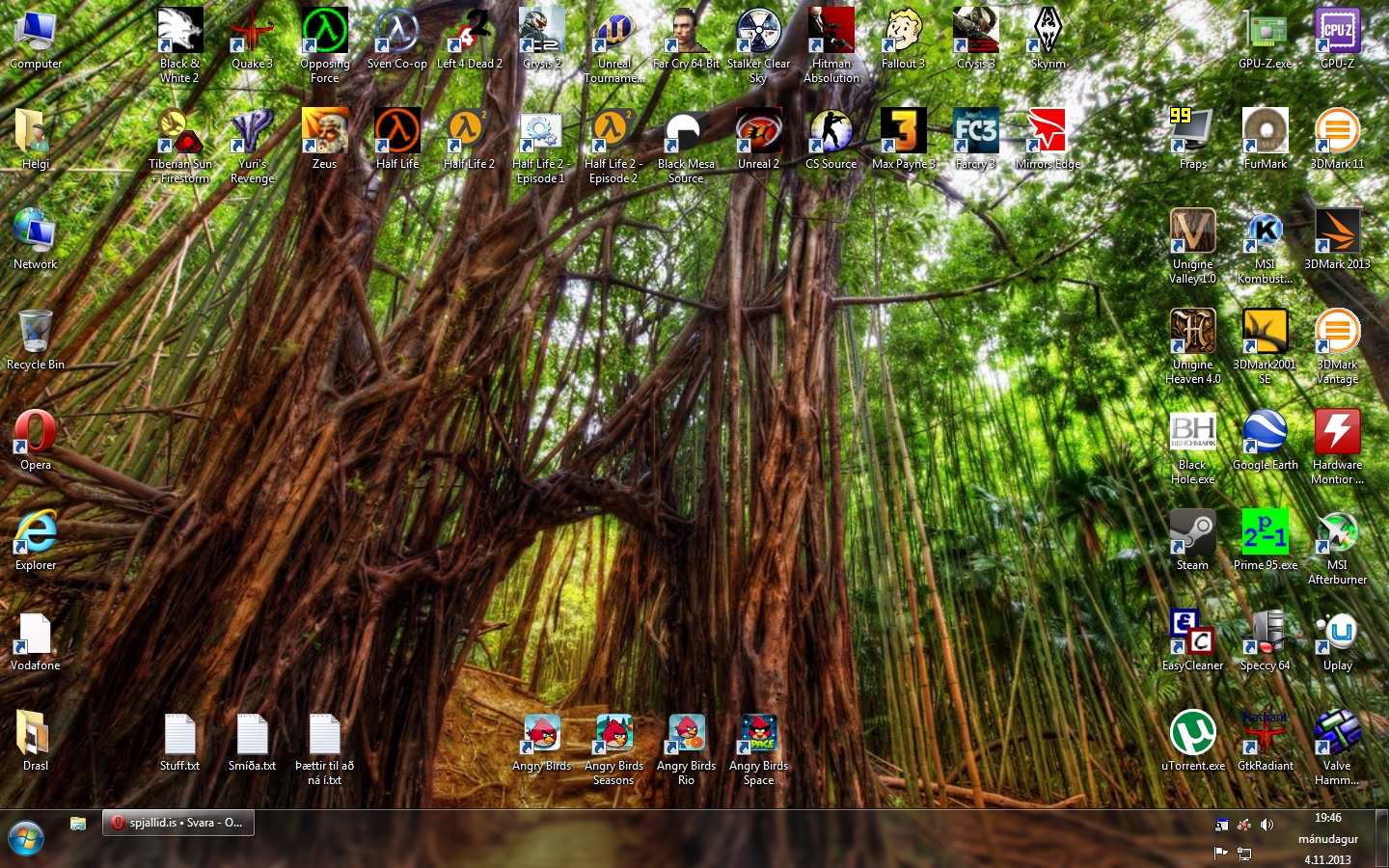This screenshot has height=868, width=1389.
Task: Click the Steam desktop icon
Action: pyautogui.click(x=1192, y=533)
